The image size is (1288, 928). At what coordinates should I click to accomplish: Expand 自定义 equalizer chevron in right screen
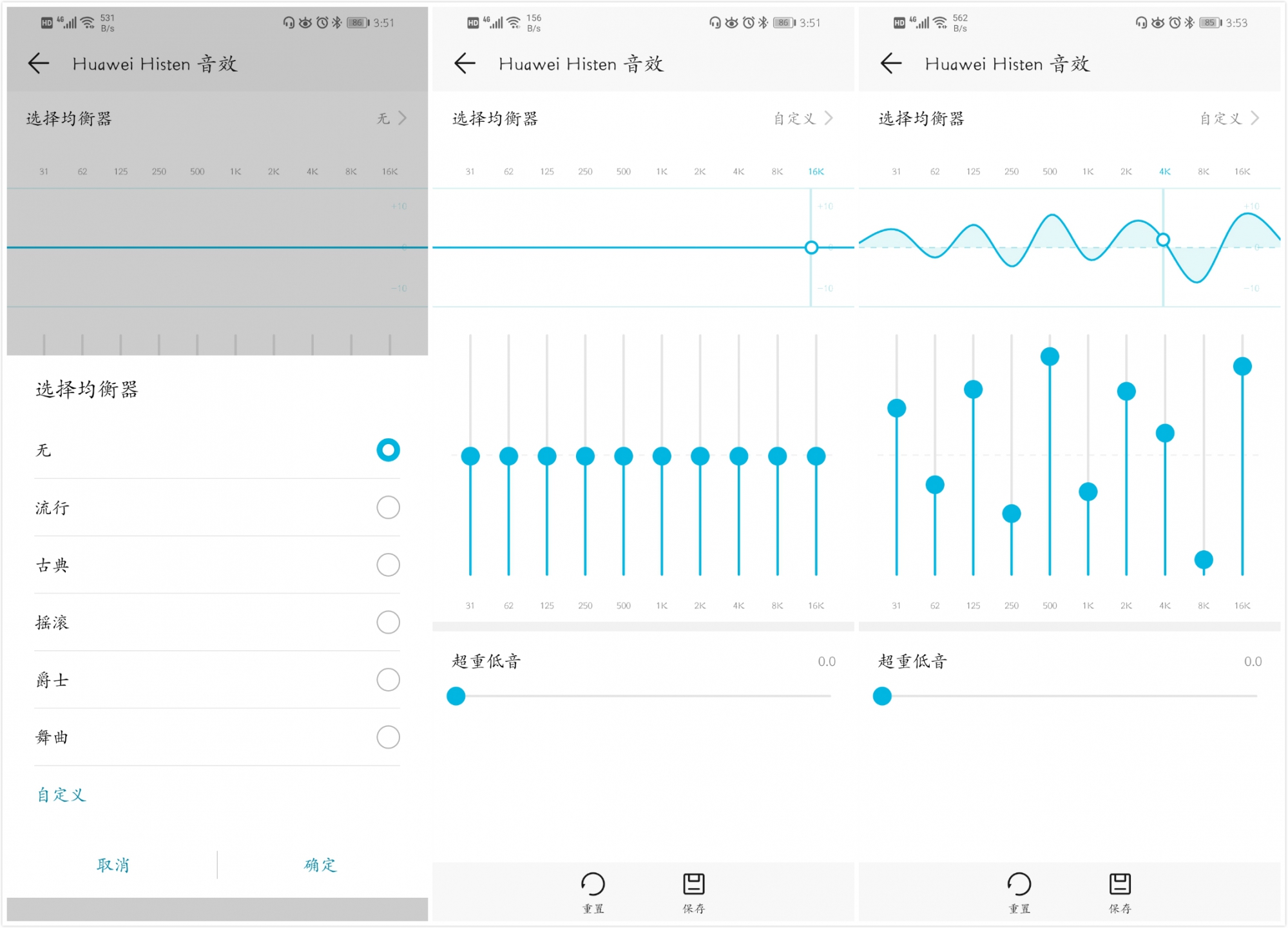pos(1254,119)
